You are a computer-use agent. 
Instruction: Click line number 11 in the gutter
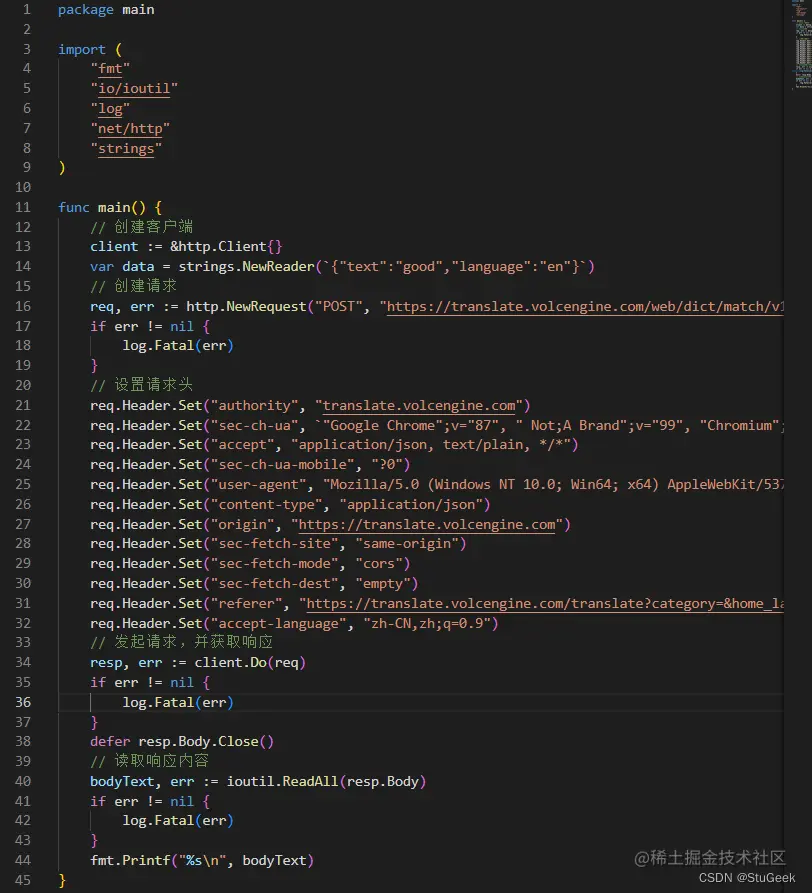[x=23, y=207]
